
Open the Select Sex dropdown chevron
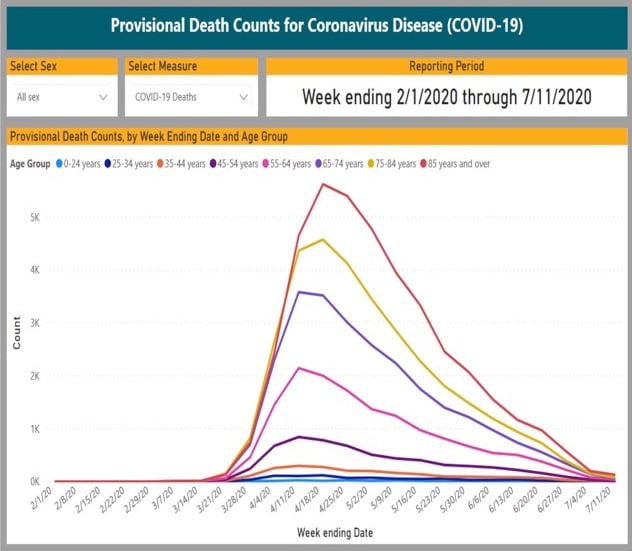pyautogui.click(x=103, y=97)
